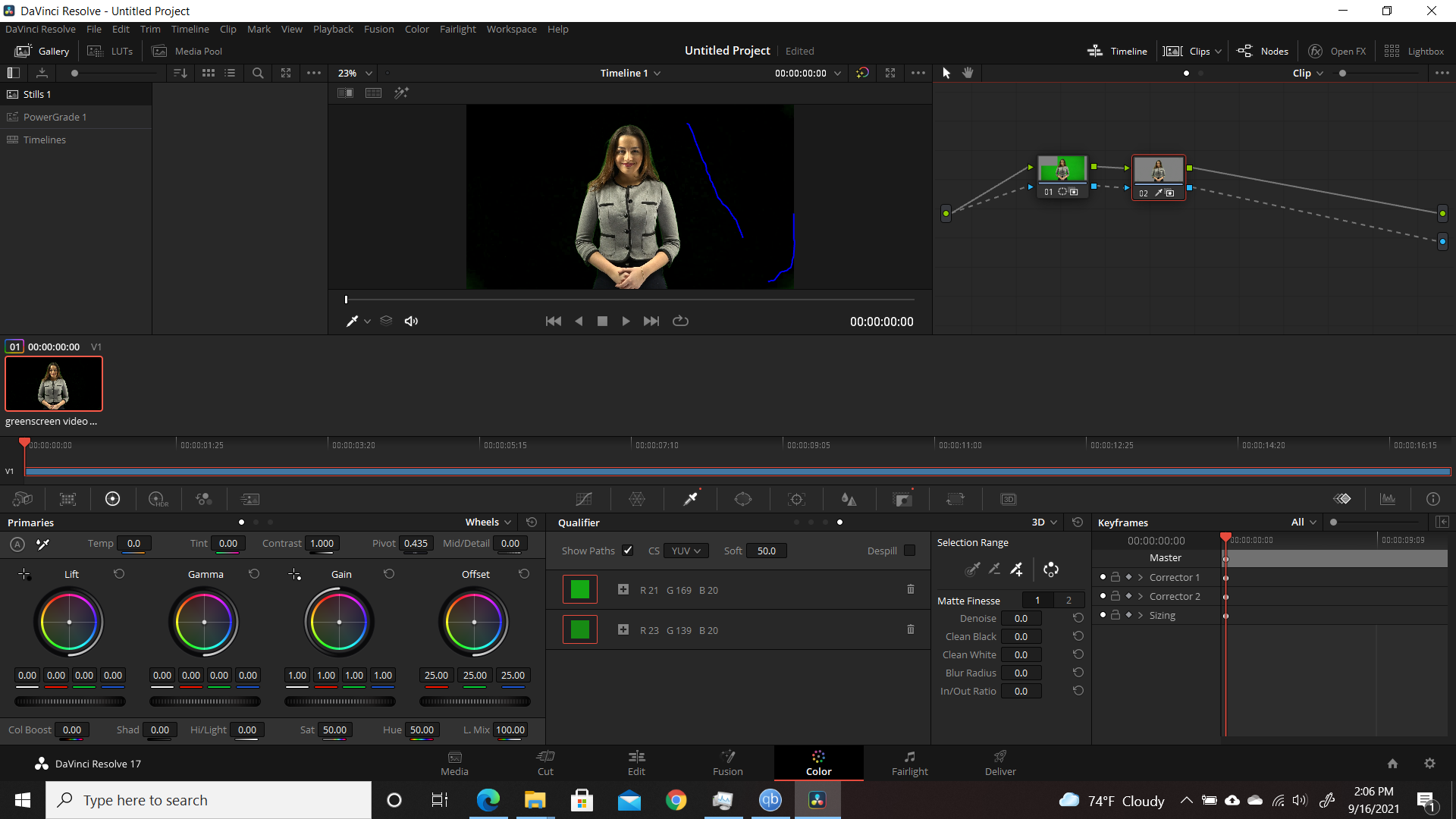1456x819 pixels.
Task: Lock the Corrector 2 keyframe track
Action: coord(1116,596)
